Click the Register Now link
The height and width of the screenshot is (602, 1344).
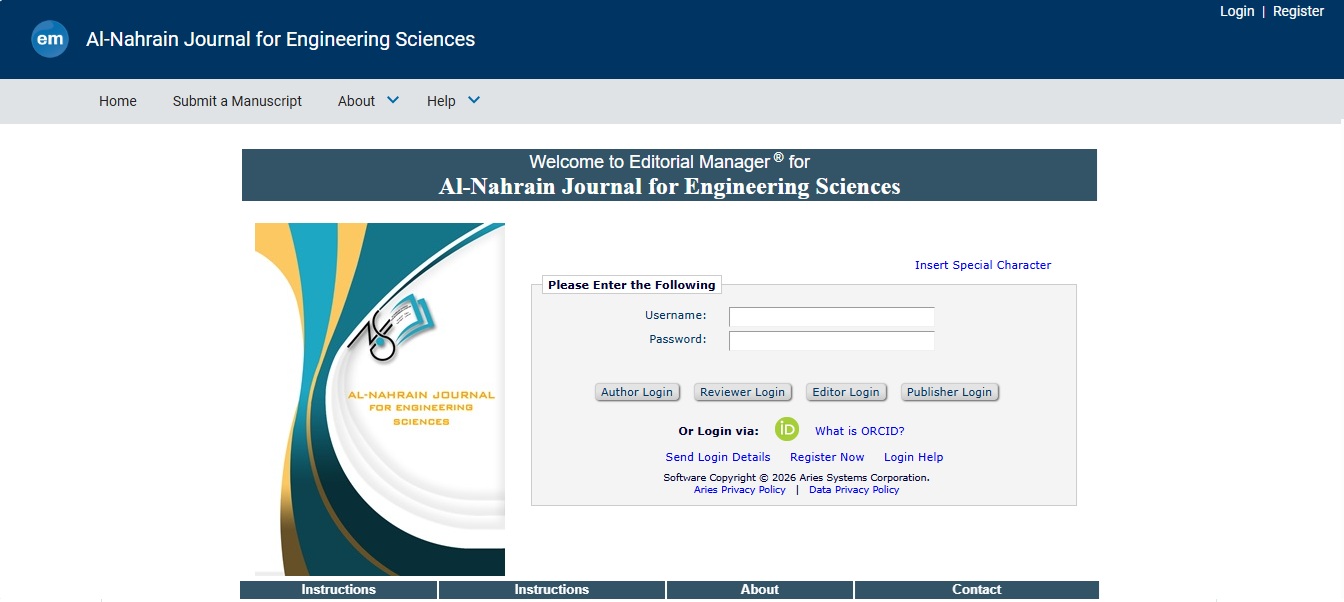click(x=827, y=457)
